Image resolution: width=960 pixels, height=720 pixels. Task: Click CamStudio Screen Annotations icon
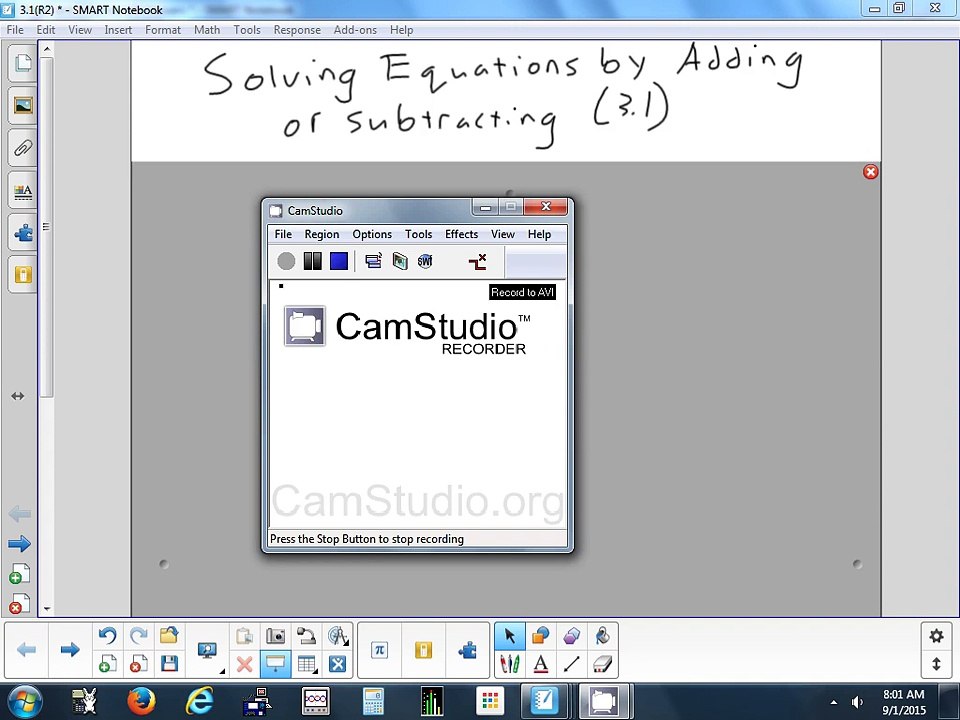click(x=400, y=261)
